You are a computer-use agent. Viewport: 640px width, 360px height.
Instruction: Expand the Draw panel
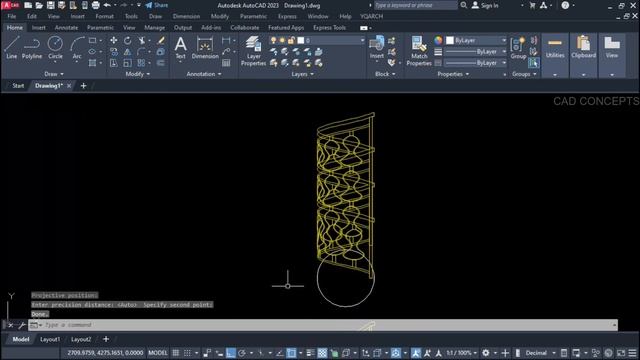(54, 74)
